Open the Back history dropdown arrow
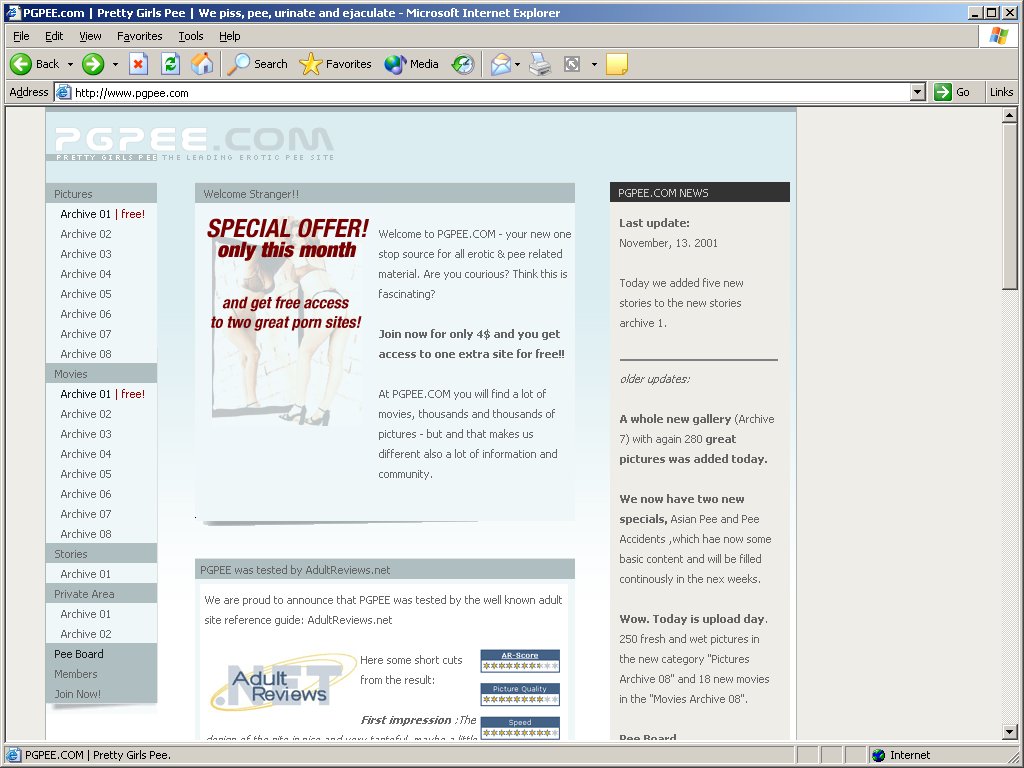Viewport: 1024px width, 768px height. tap(70, 64)
